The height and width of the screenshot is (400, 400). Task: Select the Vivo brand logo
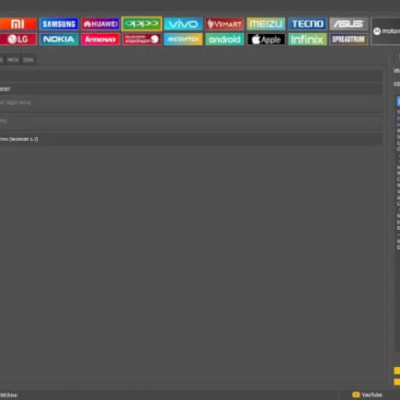click(183, 24)
